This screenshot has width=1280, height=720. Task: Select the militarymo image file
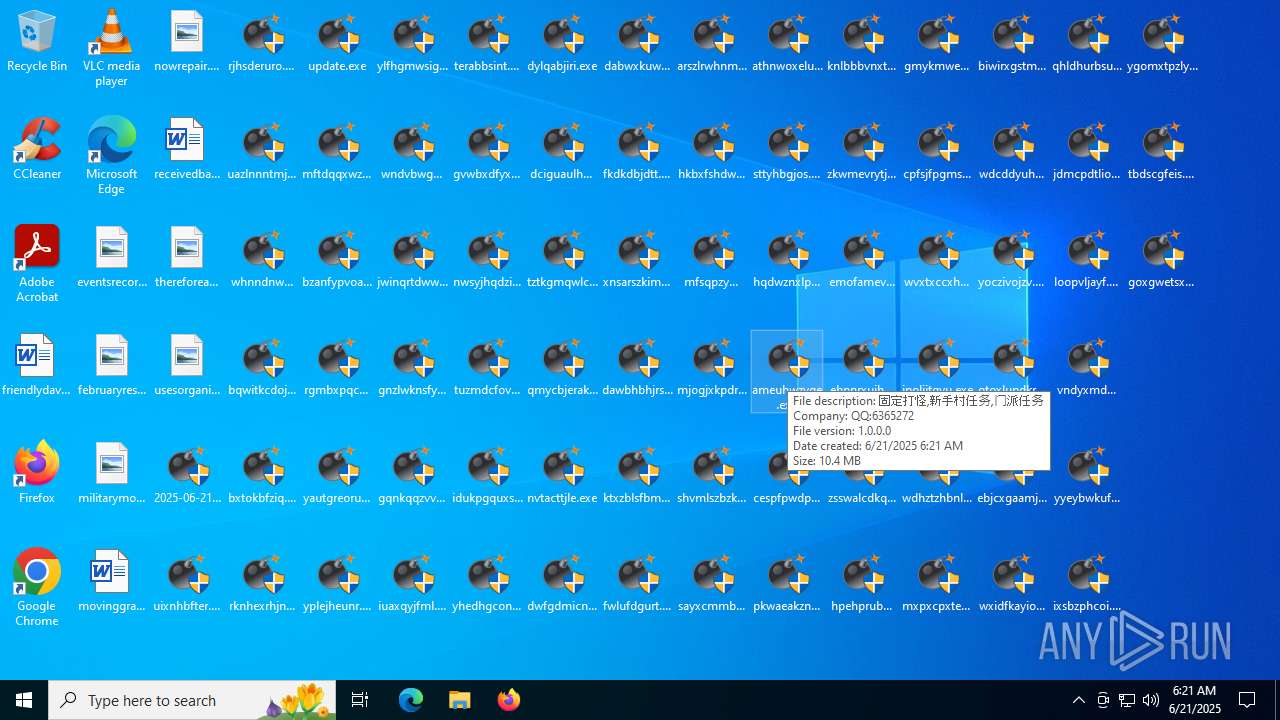tap(111, 473)
